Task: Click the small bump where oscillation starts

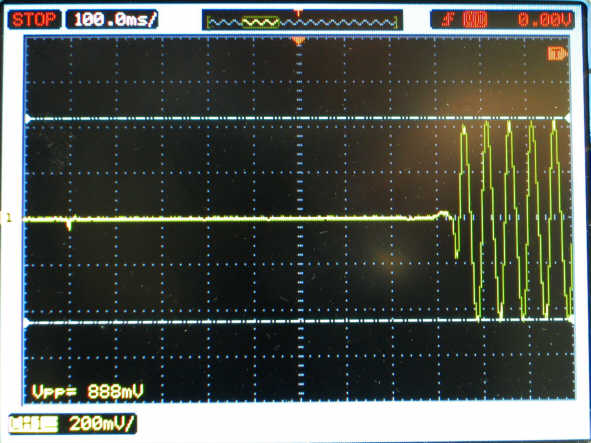Action: click(443, 214)
